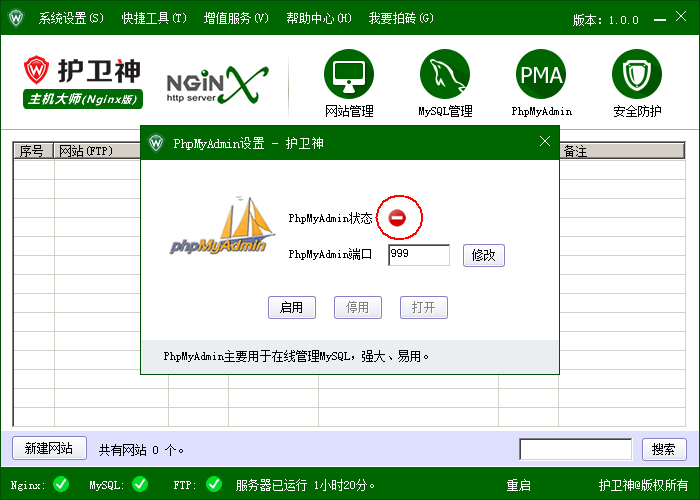Click the PhpMyAdmin端口 label
Image resolution: width=700 pixels, height=500 pixels.
pos(330,254)
